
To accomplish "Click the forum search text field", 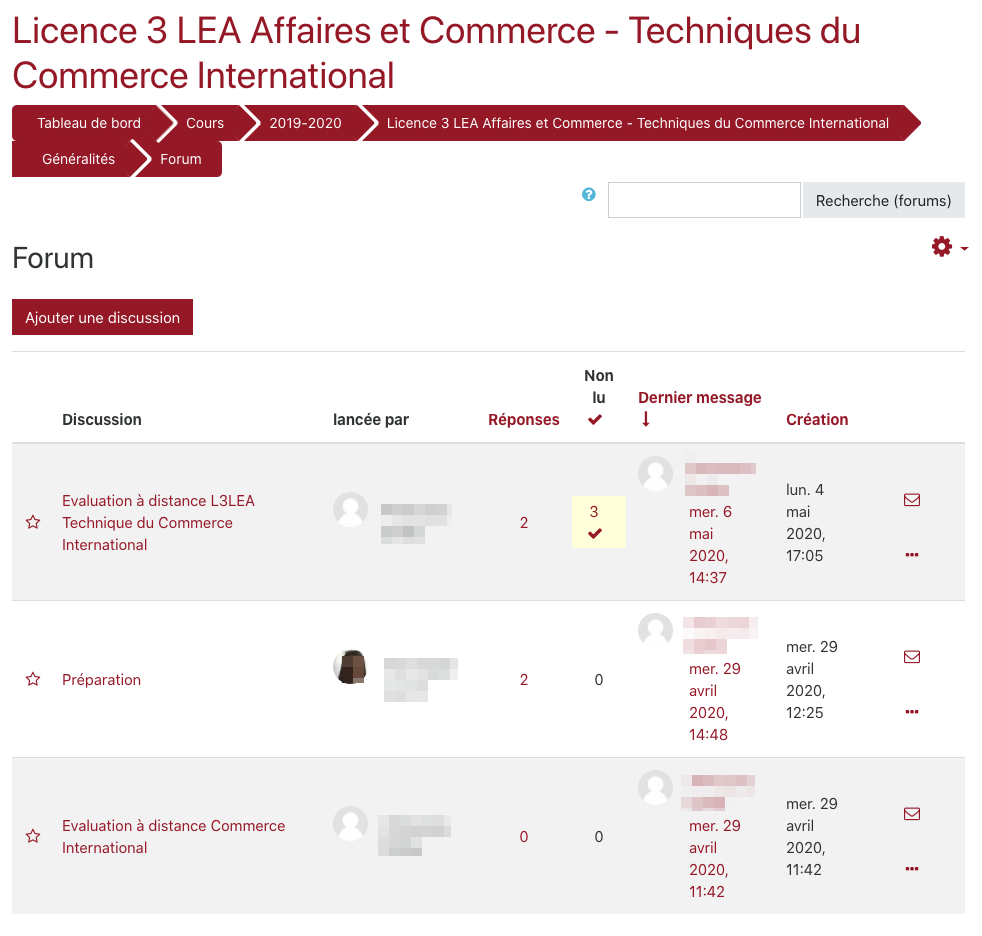I will point(704,200).
